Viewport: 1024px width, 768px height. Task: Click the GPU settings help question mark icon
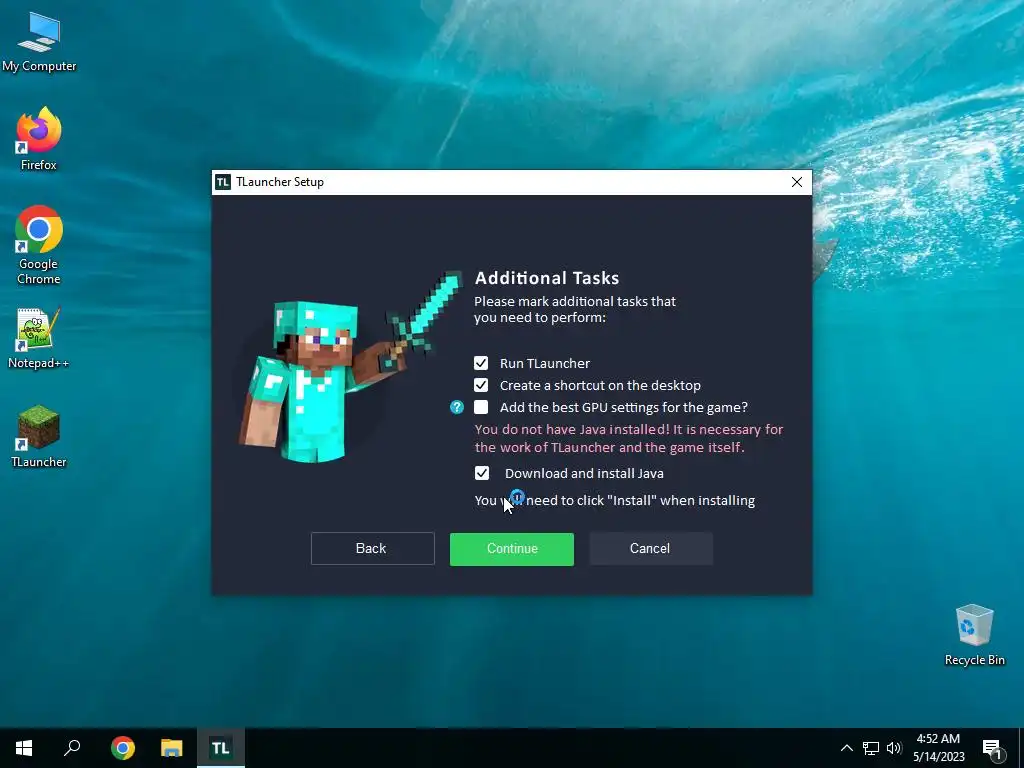pos(456,408)
